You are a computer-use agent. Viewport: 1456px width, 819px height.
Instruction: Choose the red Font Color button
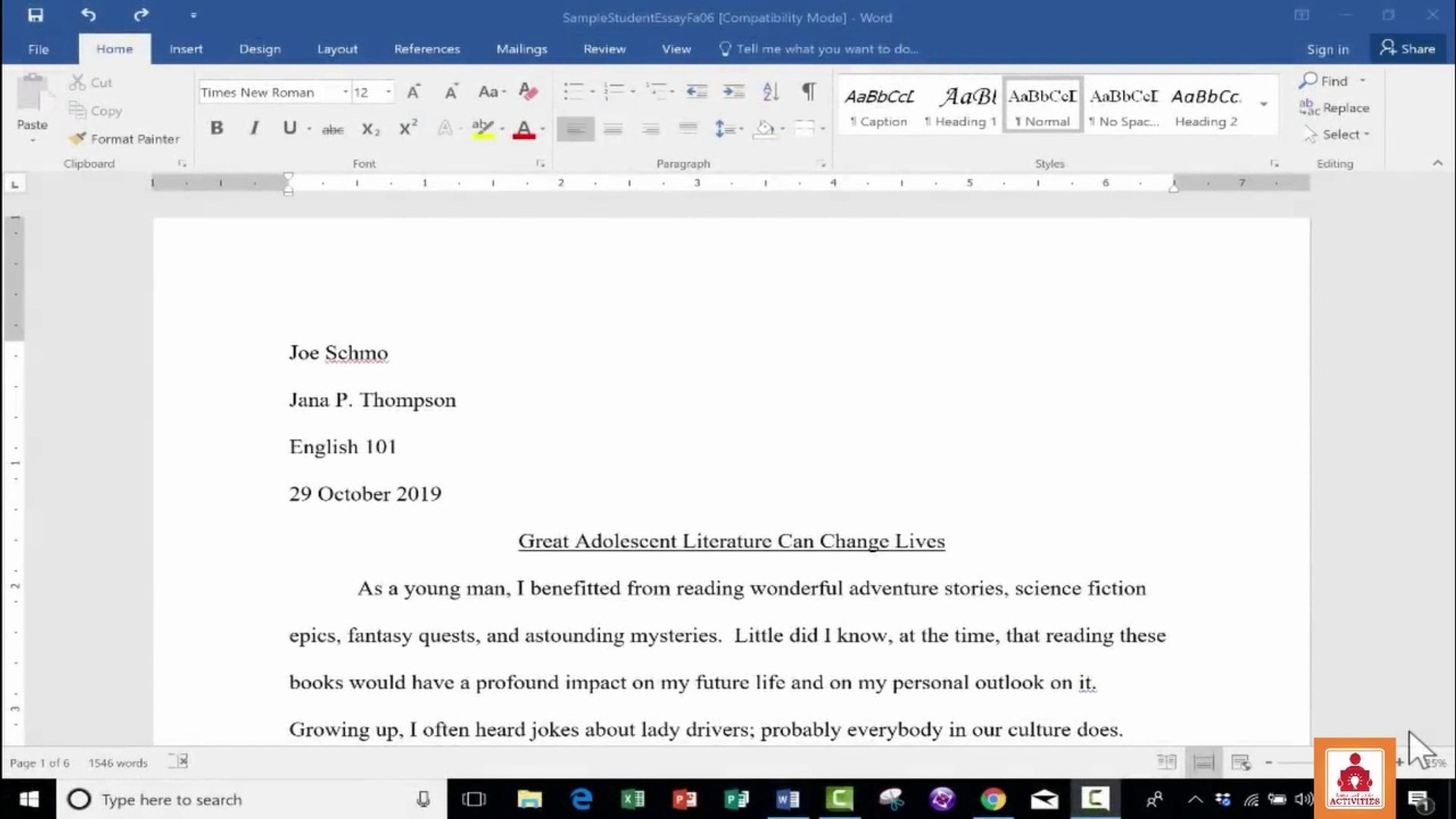[523, 129]
